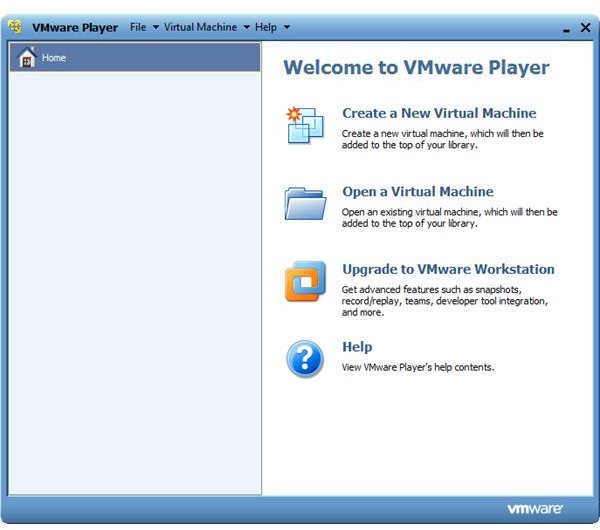Open the Help menu in the menu bar

[x=266, y=27]
